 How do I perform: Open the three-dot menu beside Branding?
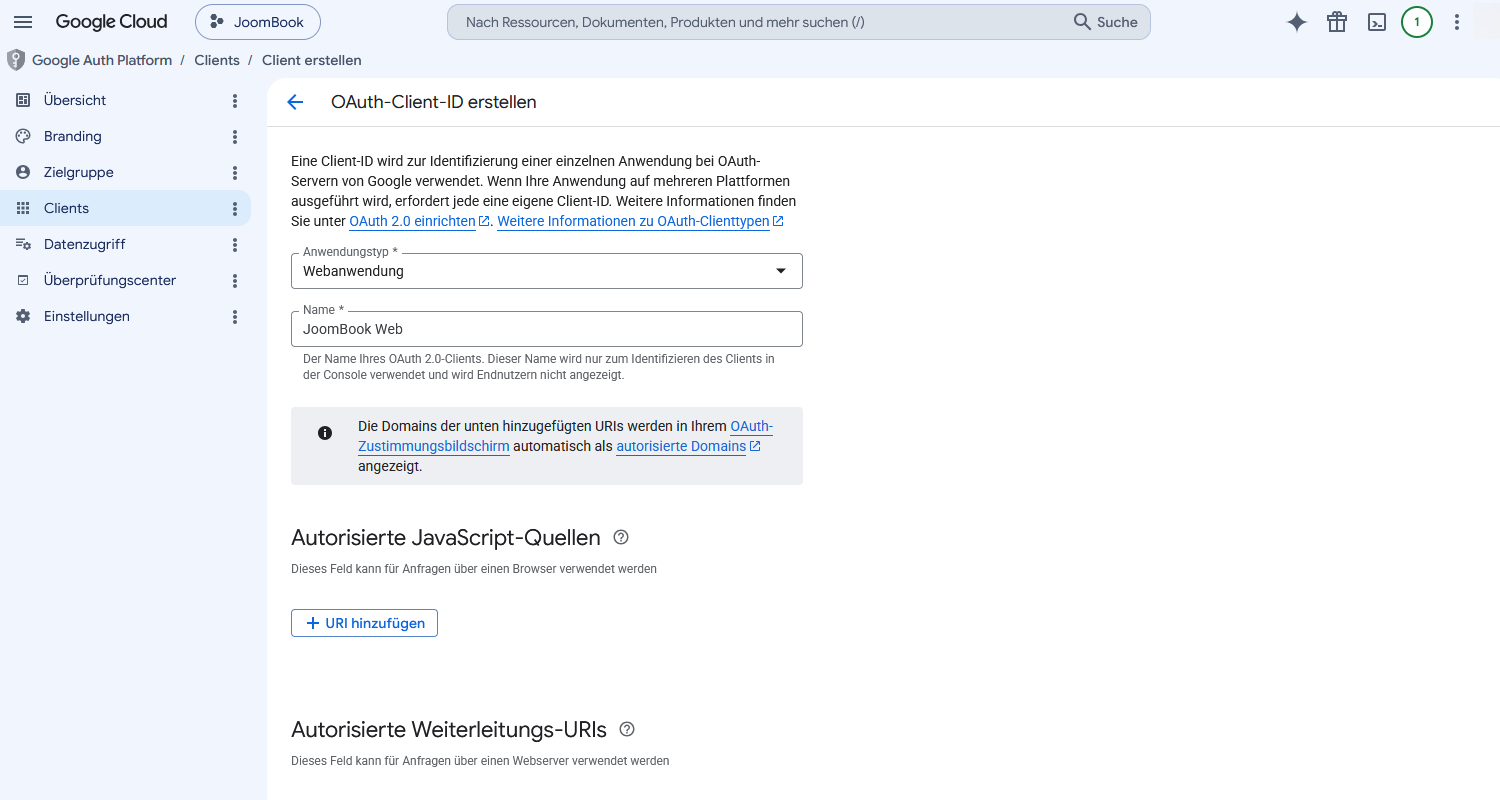[x=235, y=136]
